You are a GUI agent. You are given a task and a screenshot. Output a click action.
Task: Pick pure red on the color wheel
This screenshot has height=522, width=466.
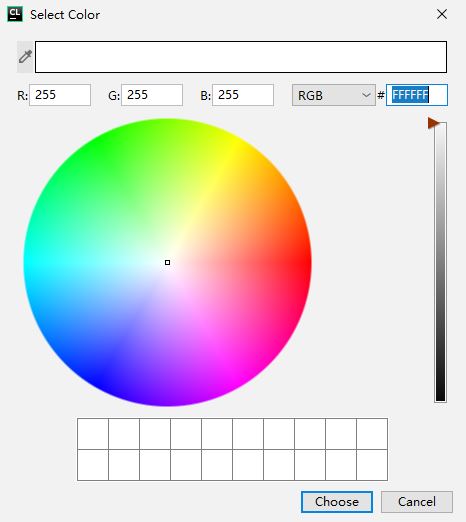click(x=306, y=263)
